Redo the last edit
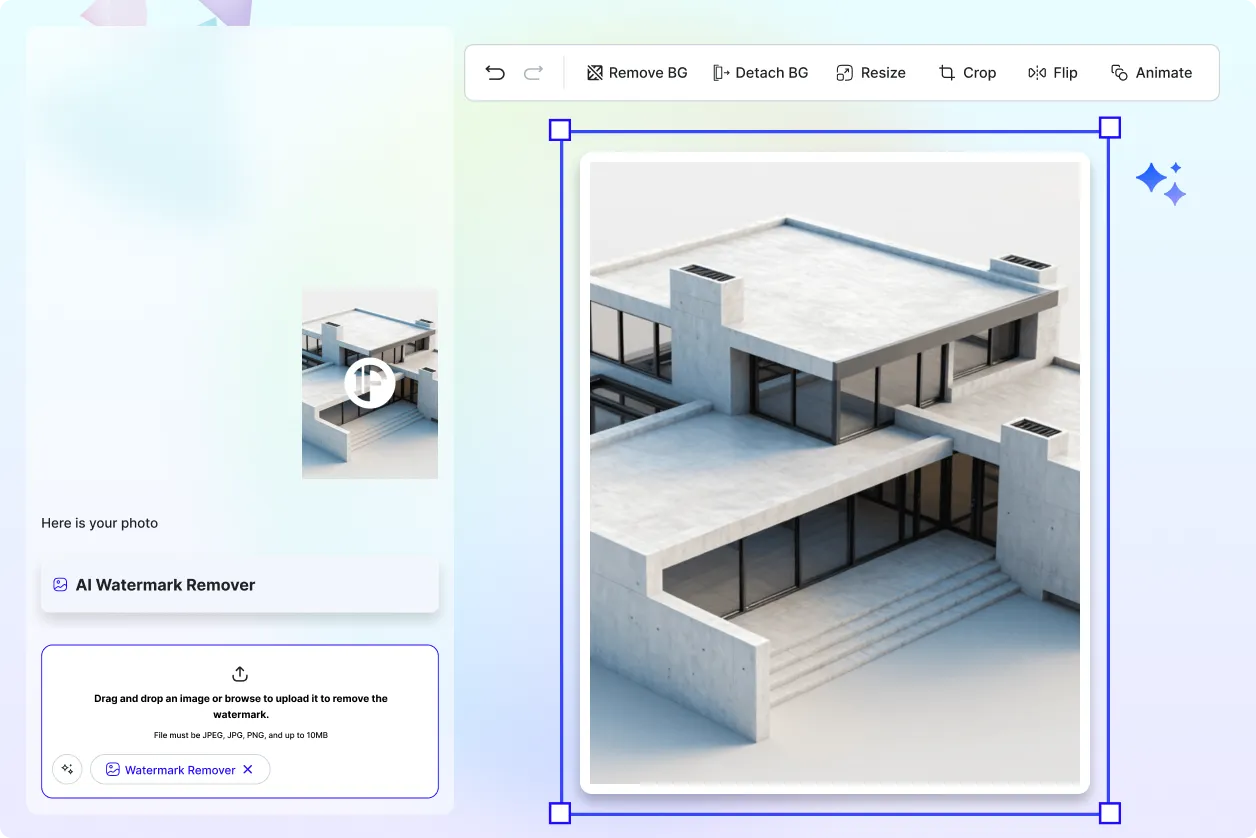1256x838 pixels. click(533, 72)
